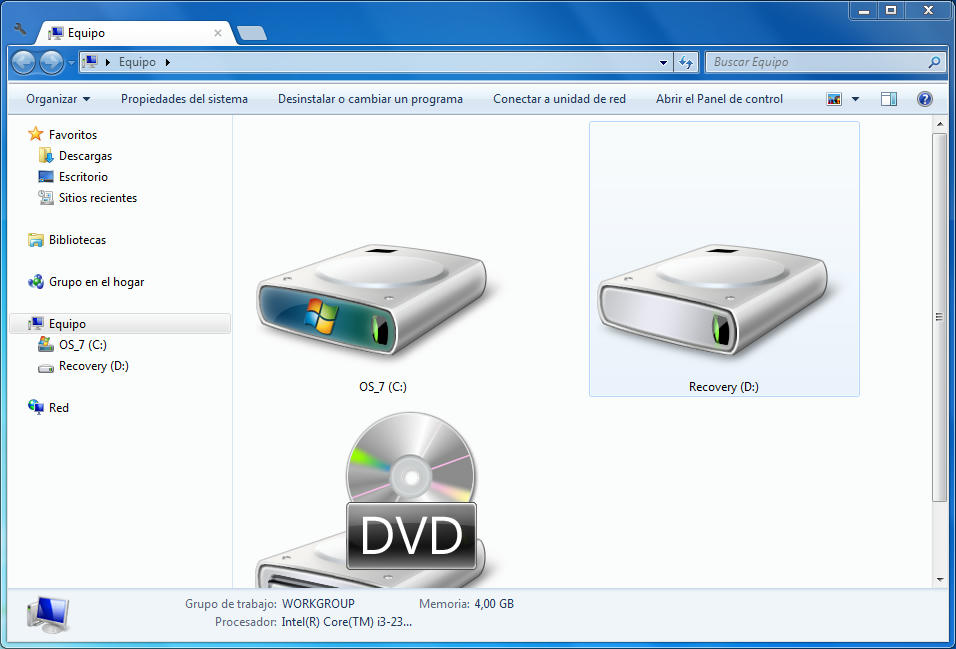Click Abrir el Panel de control

[719, 99]
